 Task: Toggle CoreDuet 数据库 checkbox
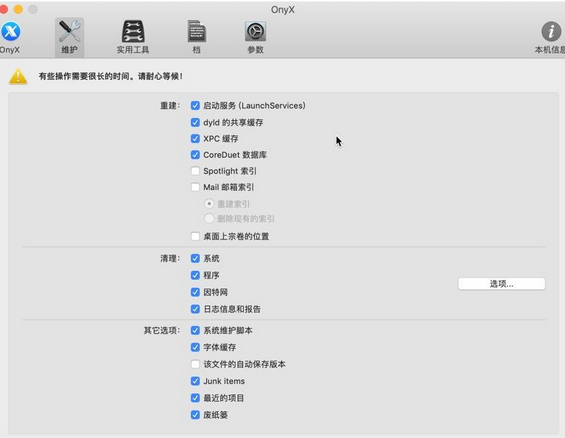click(x=195, y=155)
